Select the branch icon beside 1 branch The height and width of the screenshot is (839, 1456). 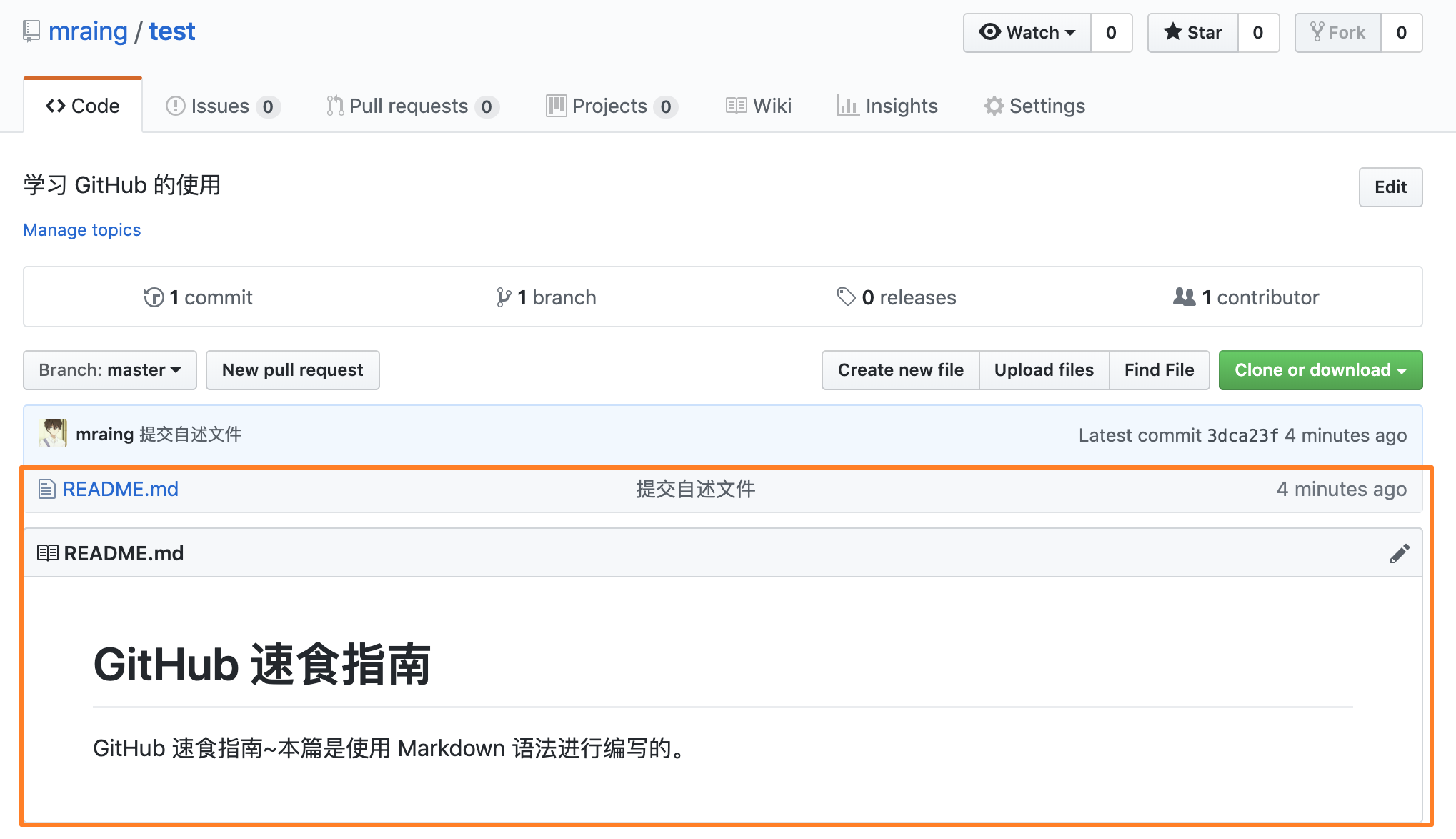pos(505,297)
